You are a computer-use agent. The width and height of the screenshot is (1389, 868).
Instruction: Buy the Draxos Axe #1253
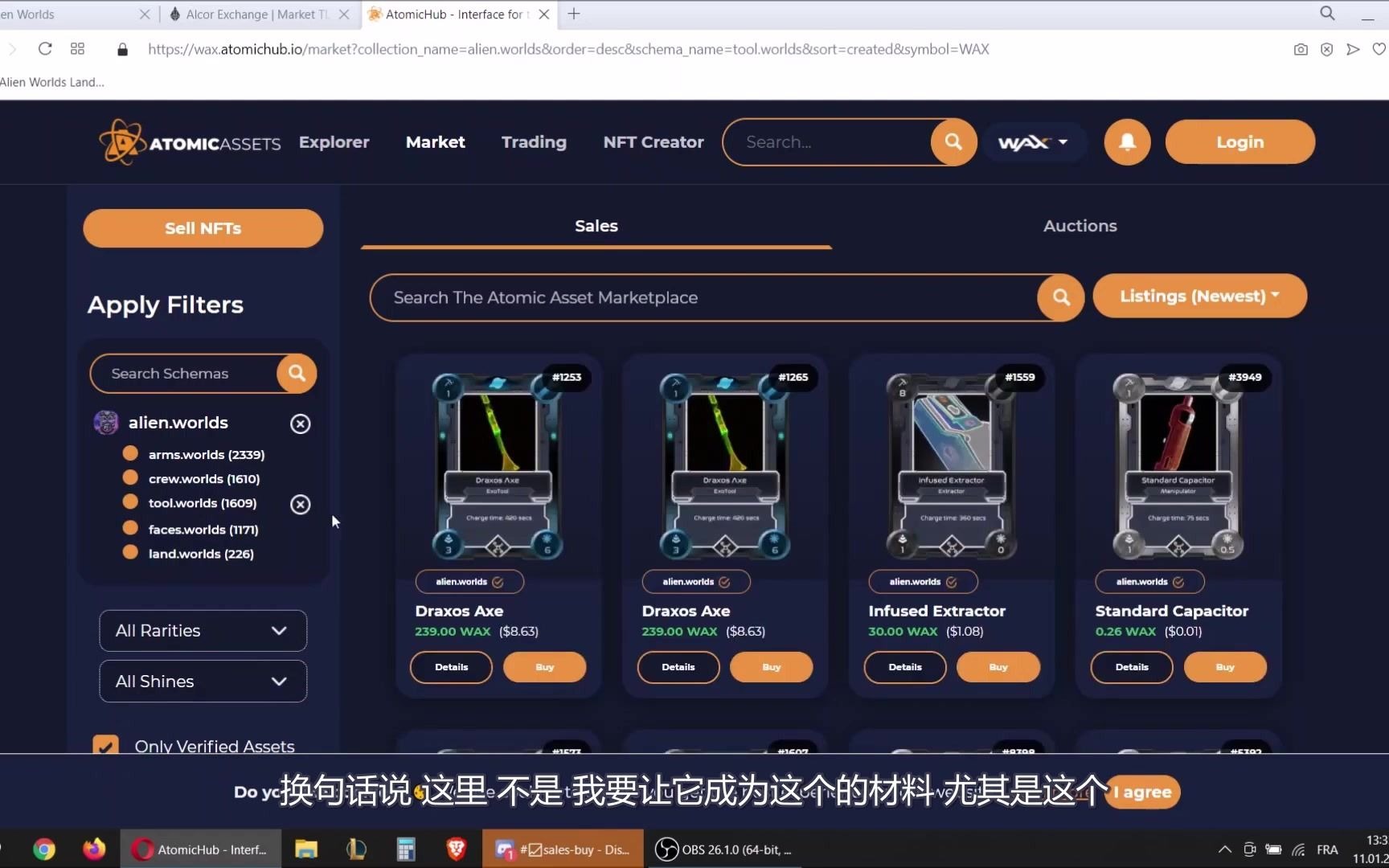coord(544,667)
